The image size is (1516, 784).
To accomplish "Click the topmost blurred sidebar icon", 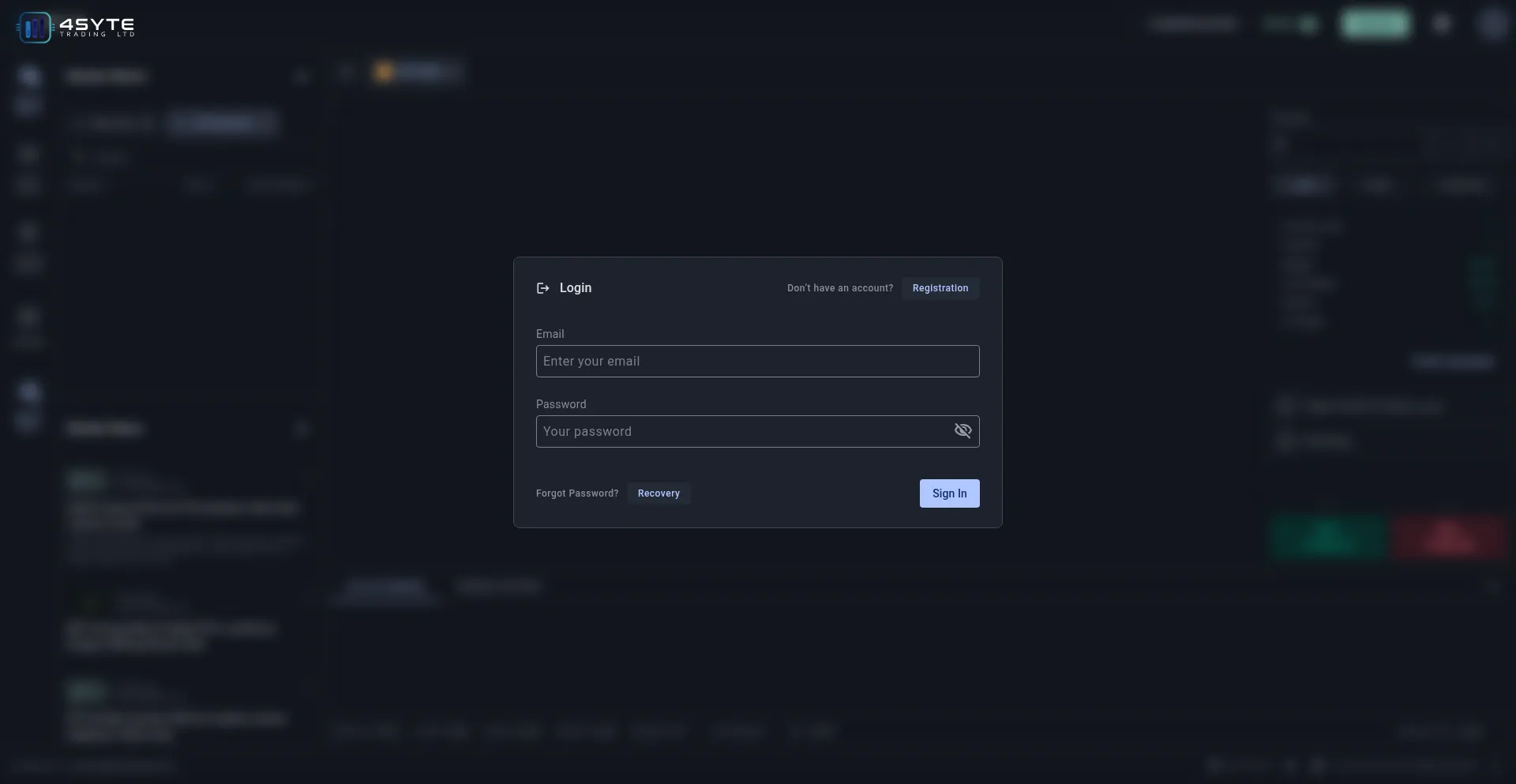I will coord(29,77).
